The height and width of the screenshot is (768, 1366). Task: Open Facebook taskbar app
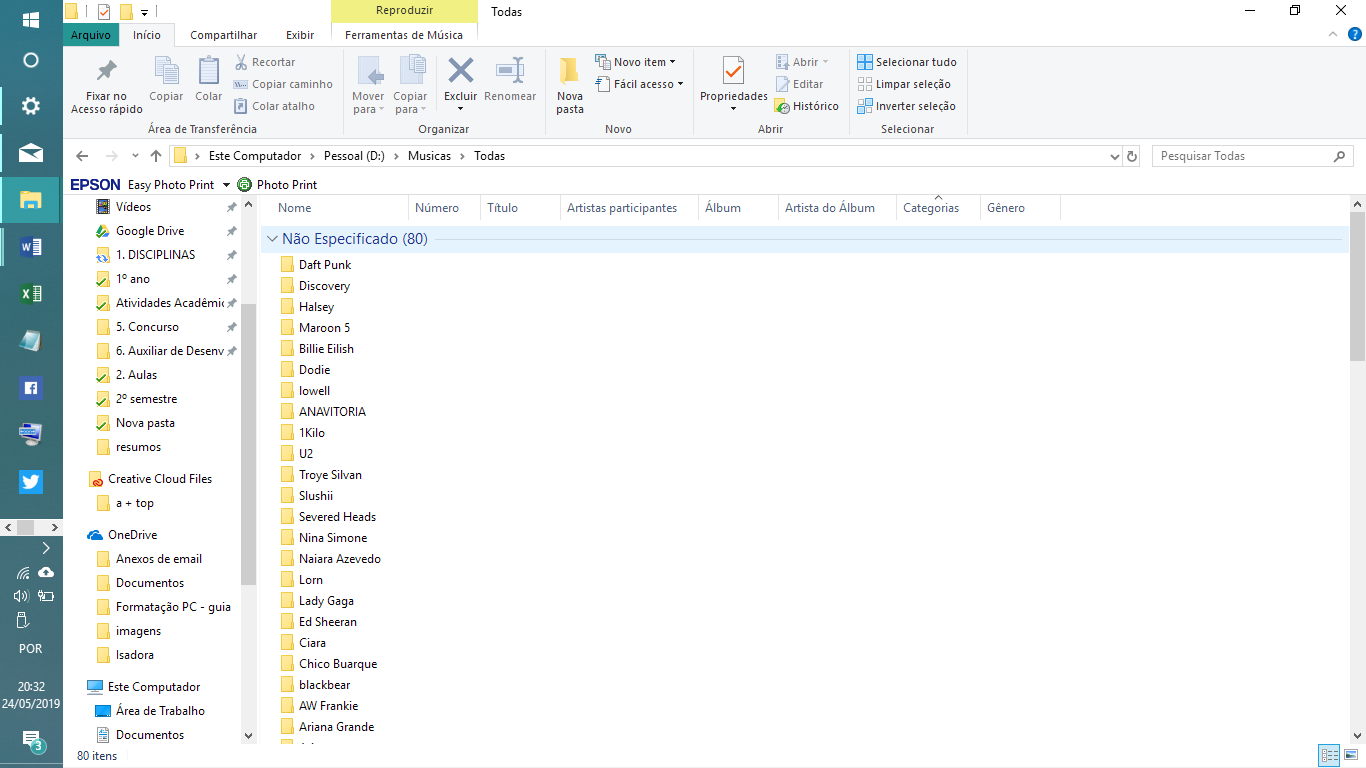(x=31, y=388)
